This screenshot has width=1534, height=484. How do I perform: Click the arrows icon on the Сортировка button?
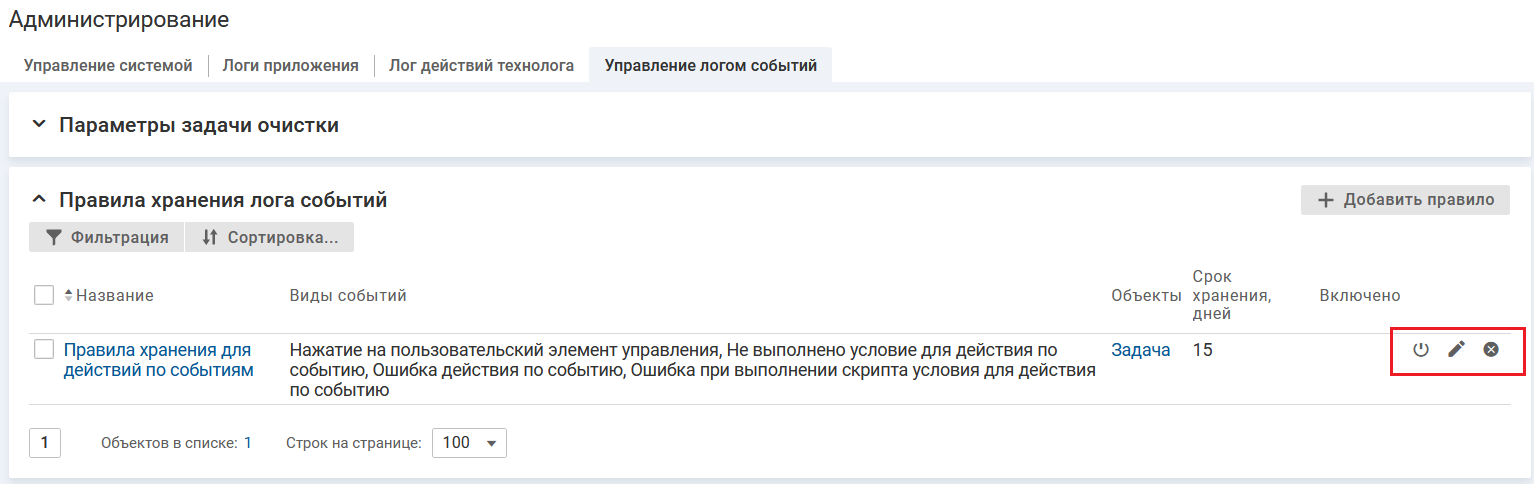[209, 237]
